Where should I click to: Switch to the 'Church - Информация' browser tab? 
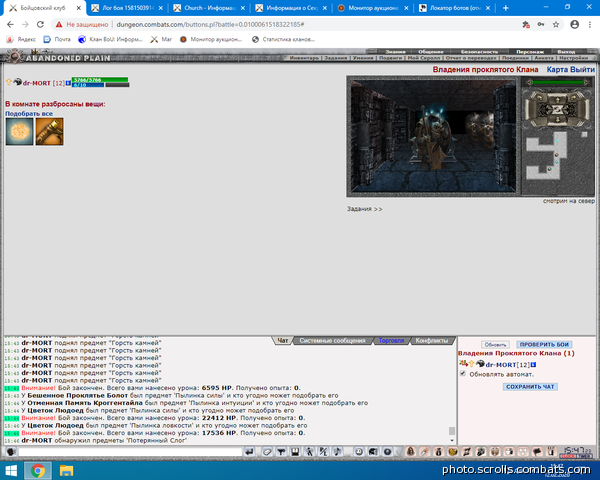210,8
